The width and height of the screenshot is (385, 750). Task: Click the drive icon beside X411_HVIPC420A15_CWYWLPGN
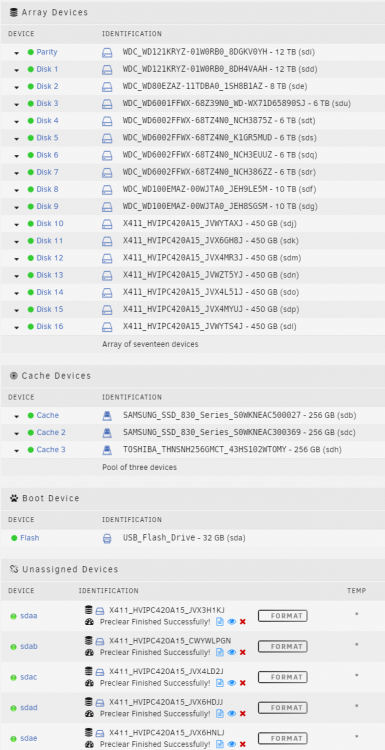click(99, 641)
